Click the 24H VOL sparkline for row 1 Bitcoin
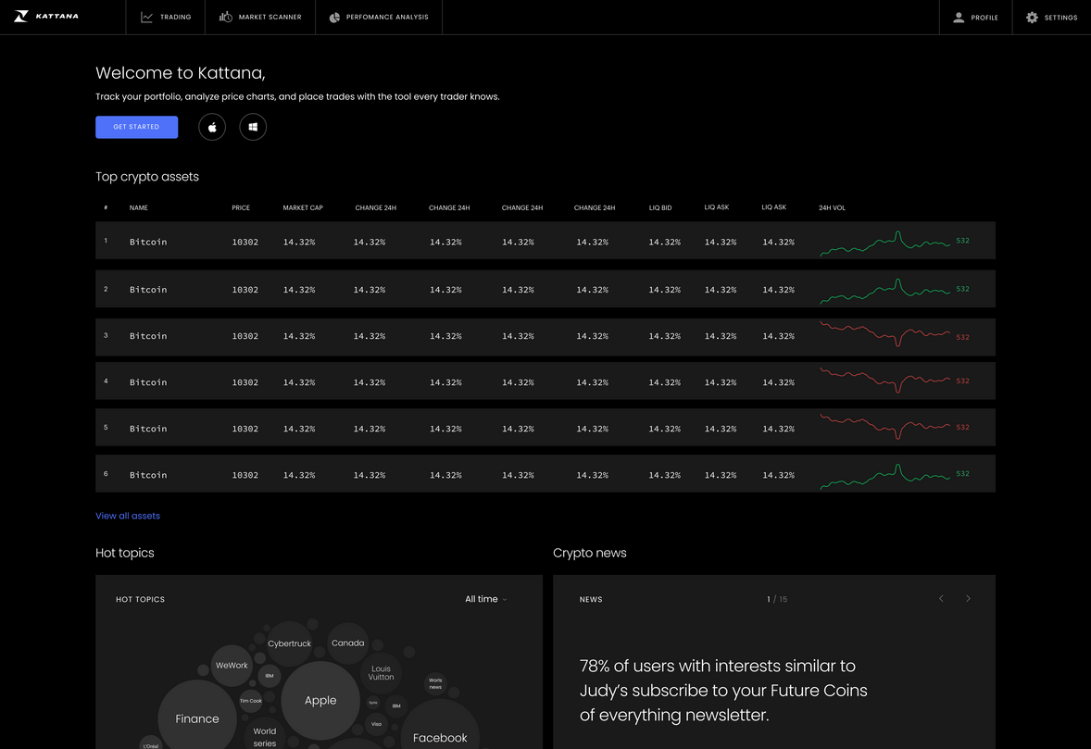The height and width of the screenshot is (749, 1091). (885, 240)
